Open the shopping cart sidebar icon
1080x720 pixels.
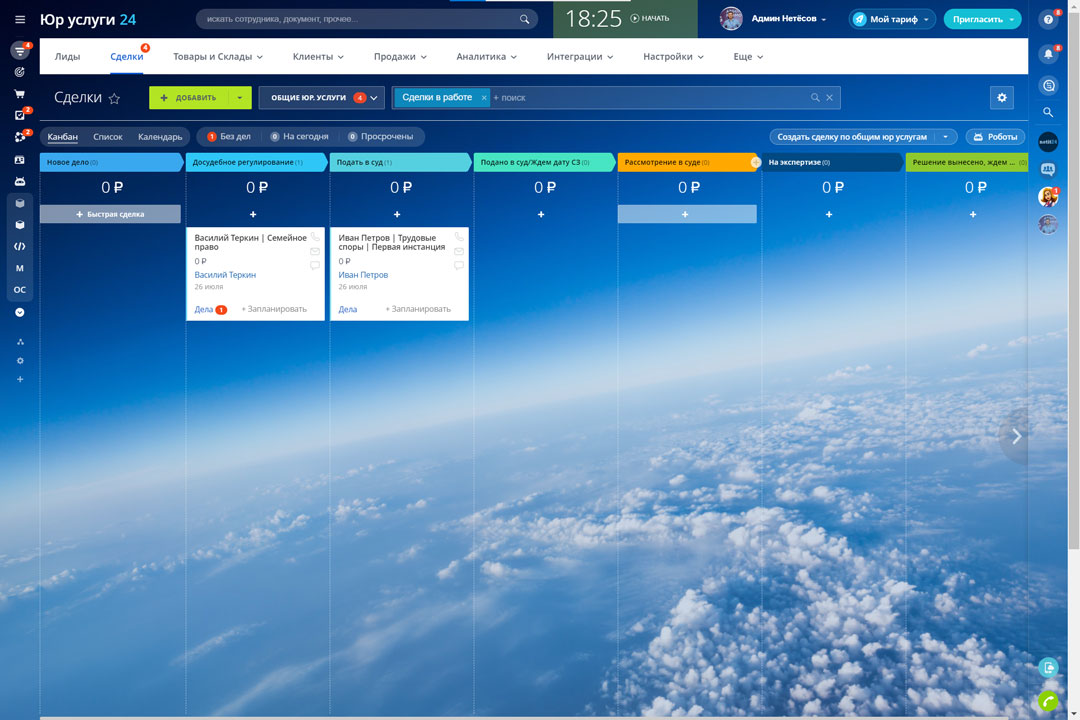(19, 93)
